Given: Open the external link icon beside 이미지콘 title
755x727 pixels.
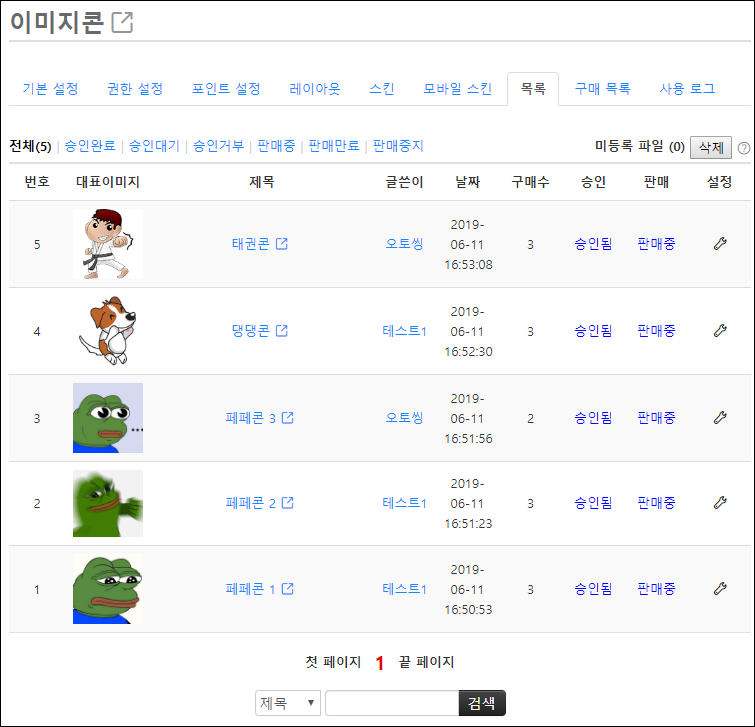Looking at the screenshot, I should pyautogui.click(x=122, y=23).
